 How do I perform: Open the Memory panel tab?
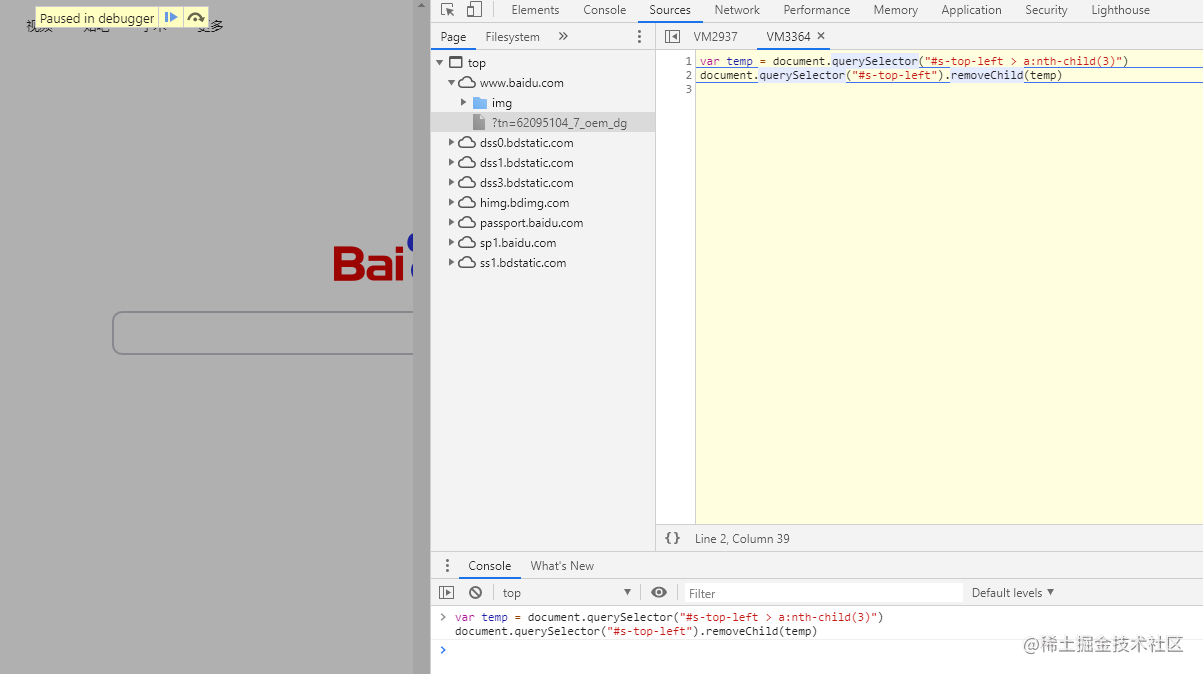[895, 10]
